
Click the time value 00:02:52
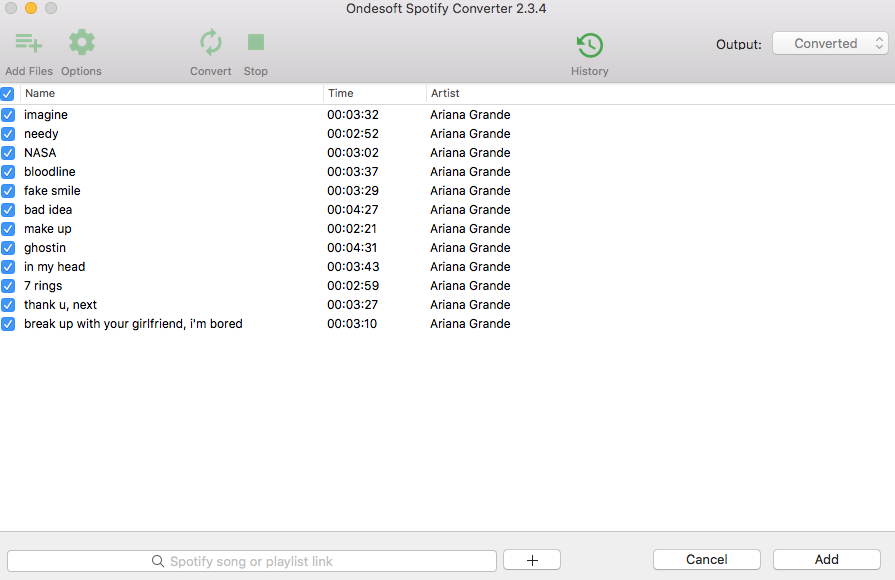(x=353, y=134)
